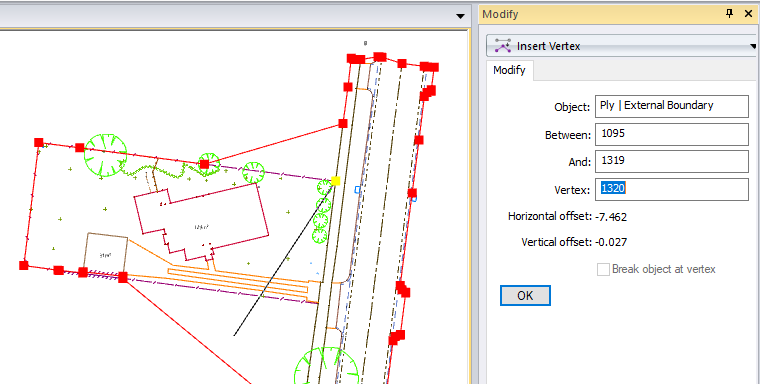Click the Horizontal offset value -7.462
This screenshot has height=384, width=760.
pos(611,217)
